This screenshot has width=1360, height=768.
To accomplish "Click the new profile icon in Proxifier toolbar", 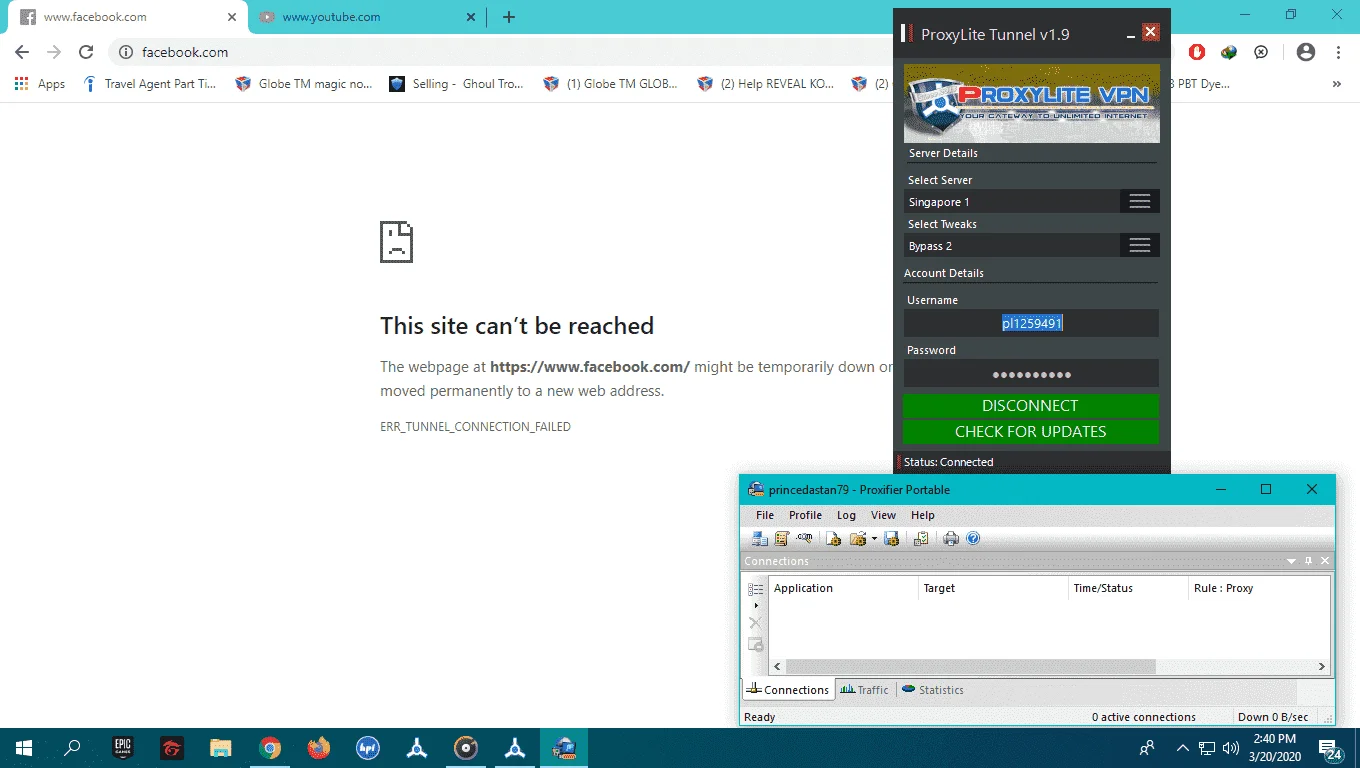I will 834,539.
